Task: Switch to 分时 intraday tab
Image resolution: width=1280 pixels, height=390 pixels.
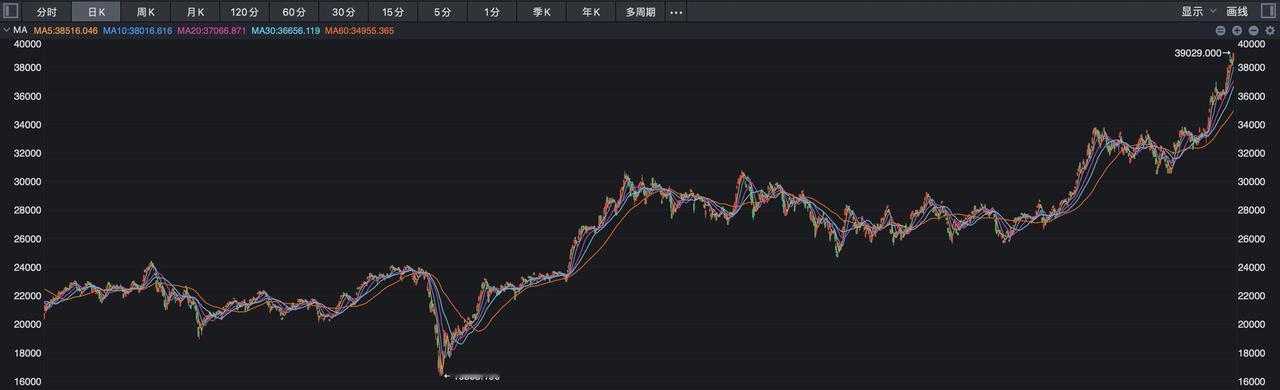Action: point(46,12)
